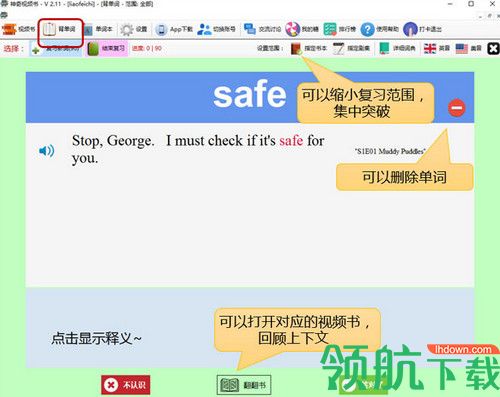Click 点击显示释义 to reveal the definition
The height and width of the screenshot is (397, 500).
[96, 338]
